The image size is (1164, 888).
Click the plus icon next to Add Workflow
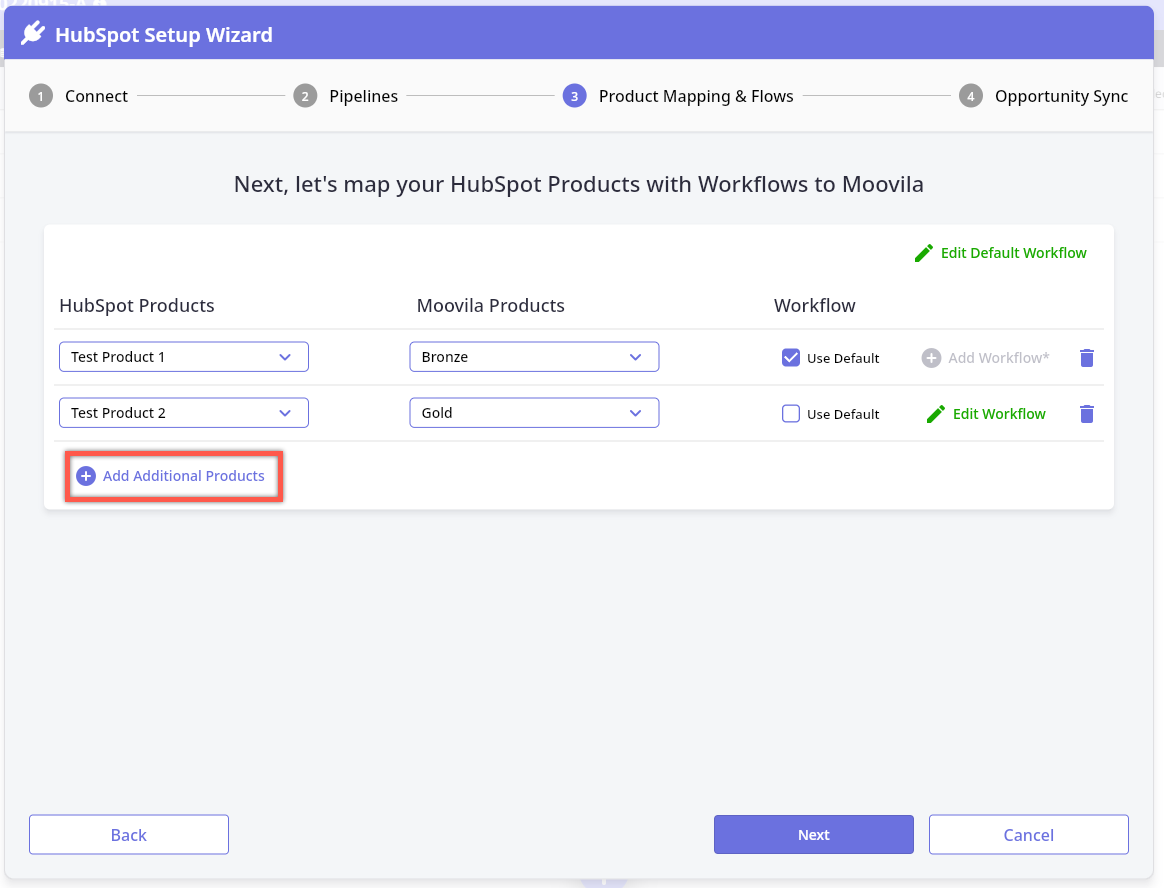click(x=931, y=358)
